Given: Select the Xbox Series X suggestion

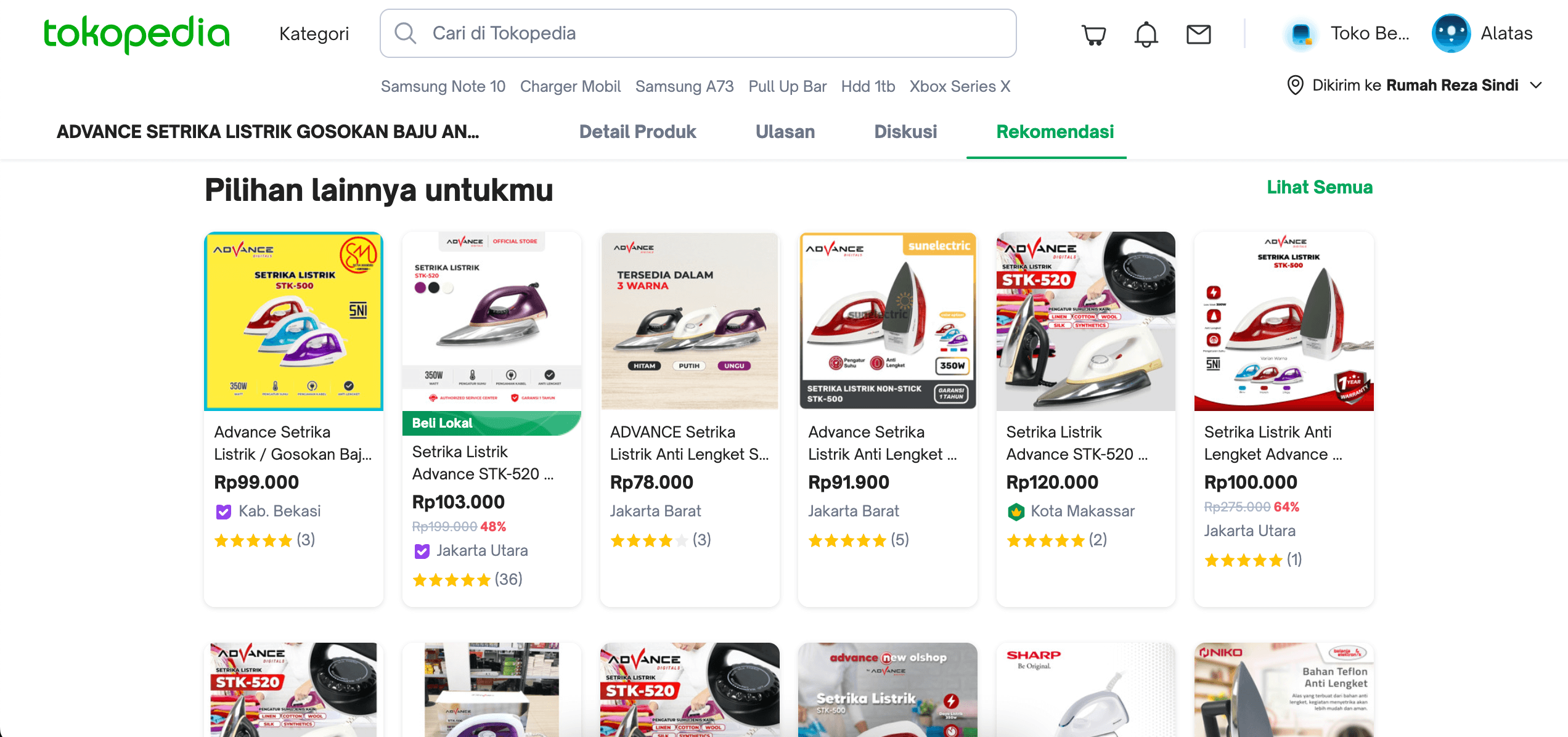Looking at the screenshot, I should pyautogui.click(x=960, y=86).
